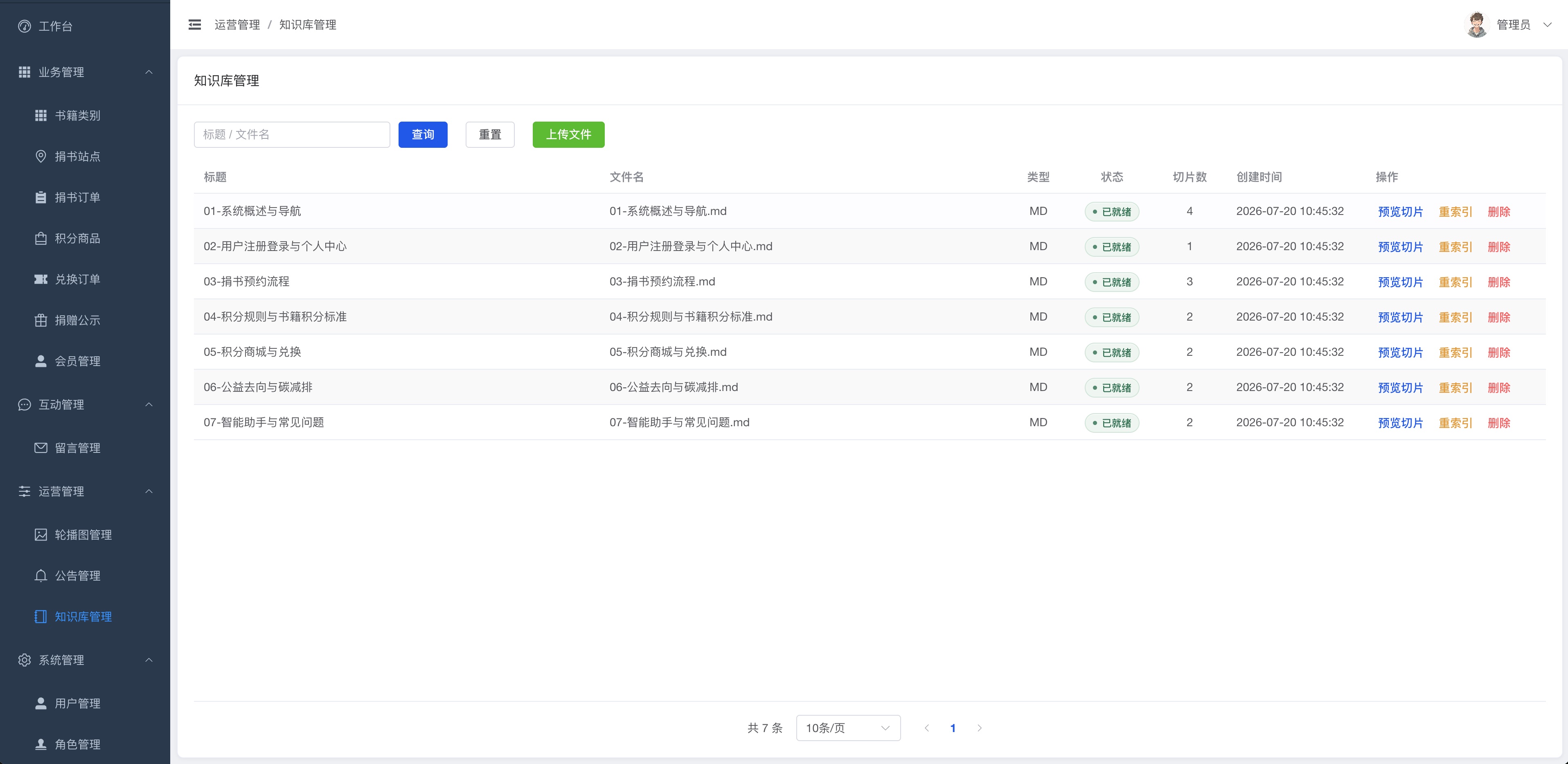Click the 捐赠公示 gift box icon
Screen dimensions: 1568x764
(41, 320)
